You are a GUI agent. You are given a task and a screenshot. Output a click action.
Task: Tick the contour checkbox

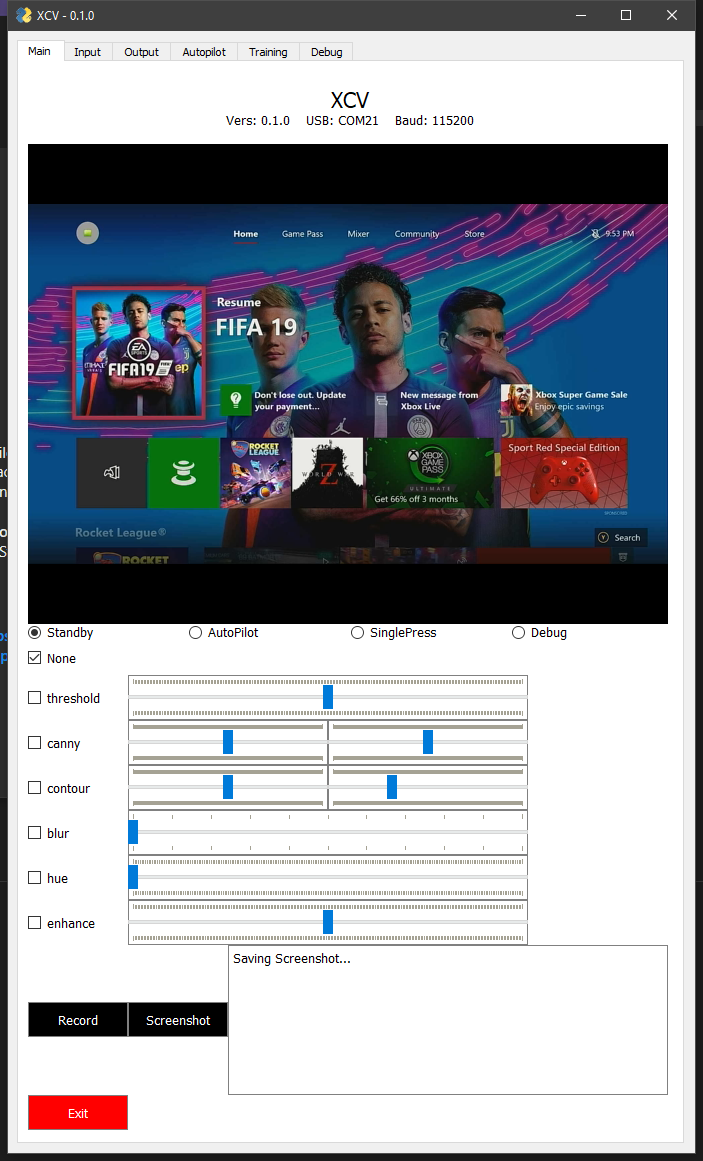35,788
